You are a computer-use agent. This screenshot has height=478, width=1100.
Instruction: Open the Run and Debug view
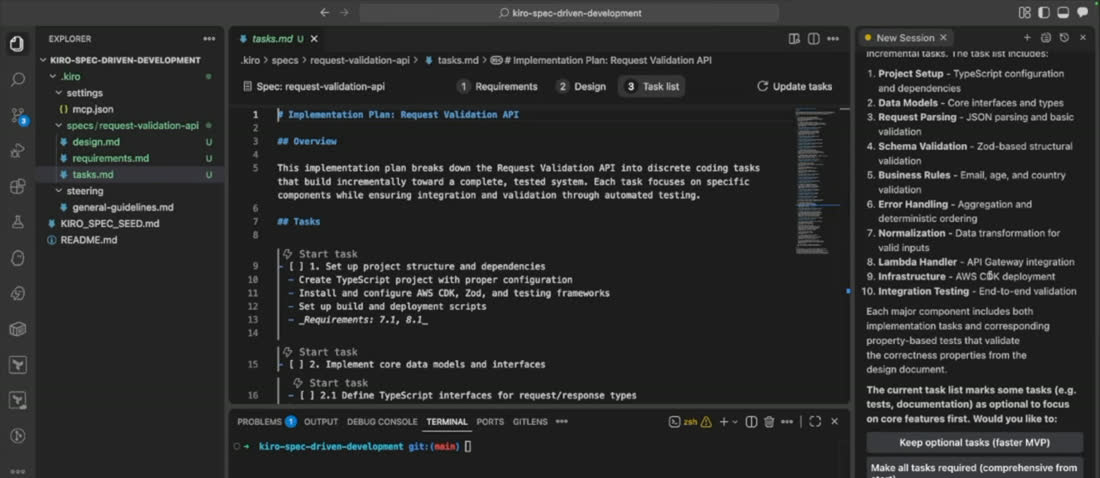[18, 151]
